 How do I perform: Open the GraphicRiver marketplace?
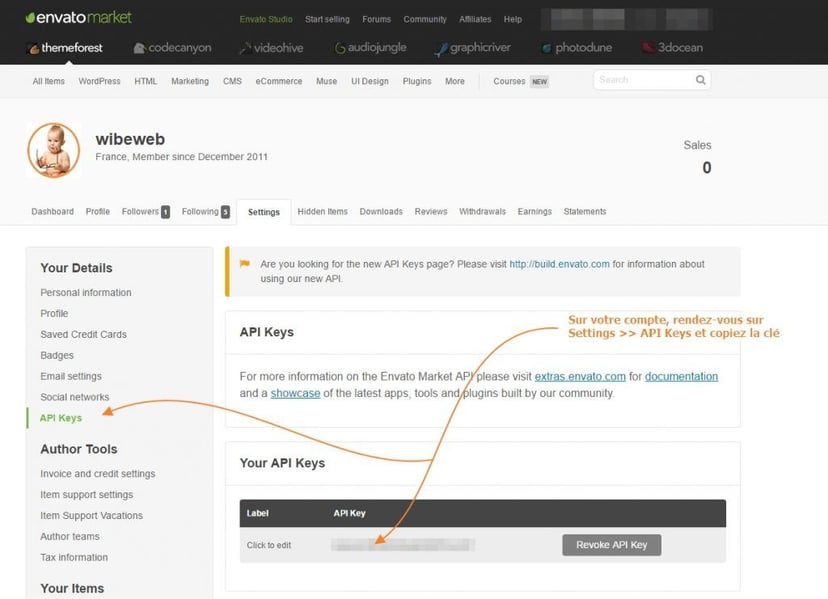[474, 48]
